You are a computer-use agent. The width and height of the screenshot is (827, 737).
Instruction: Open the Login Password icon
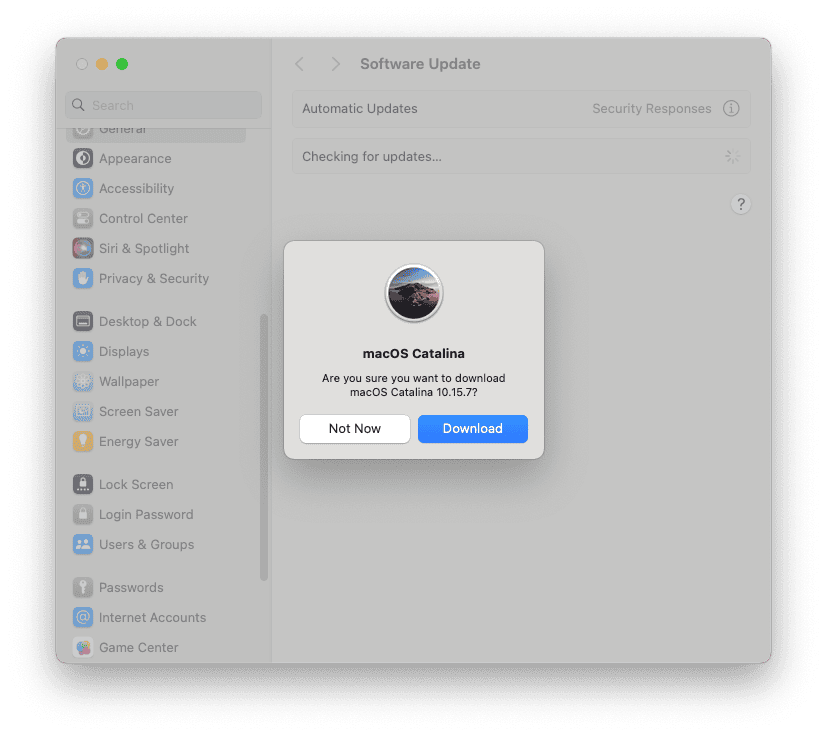[83, 514]
